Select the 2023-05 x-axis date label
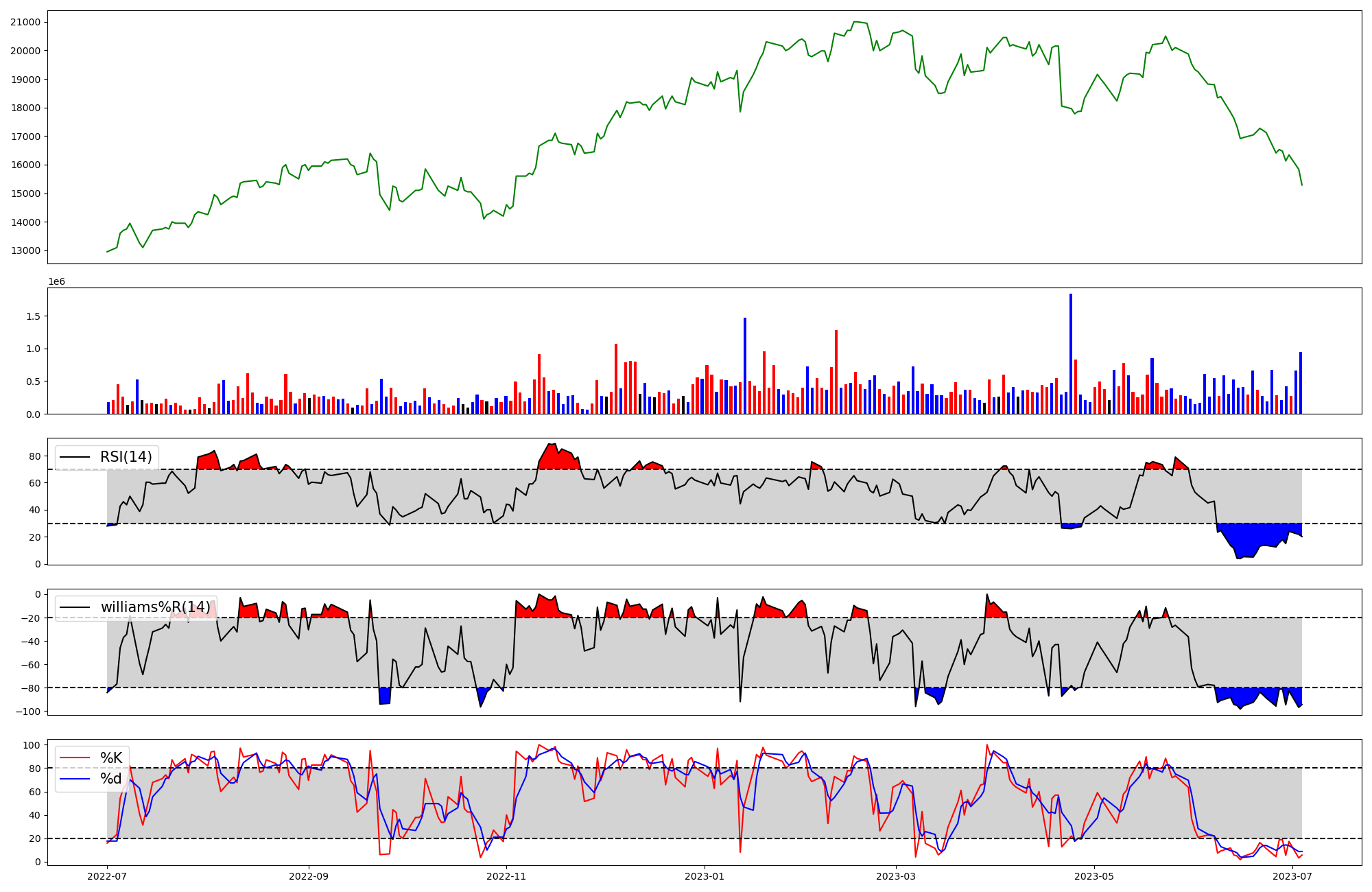Viewport: 1372px width, 892px height. [1094, 876]
